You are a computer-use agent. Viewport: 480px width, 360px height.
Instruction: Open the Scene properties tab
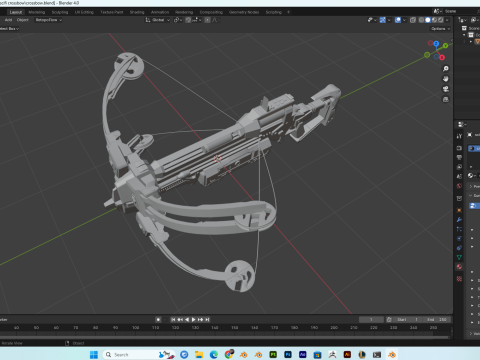459,176
